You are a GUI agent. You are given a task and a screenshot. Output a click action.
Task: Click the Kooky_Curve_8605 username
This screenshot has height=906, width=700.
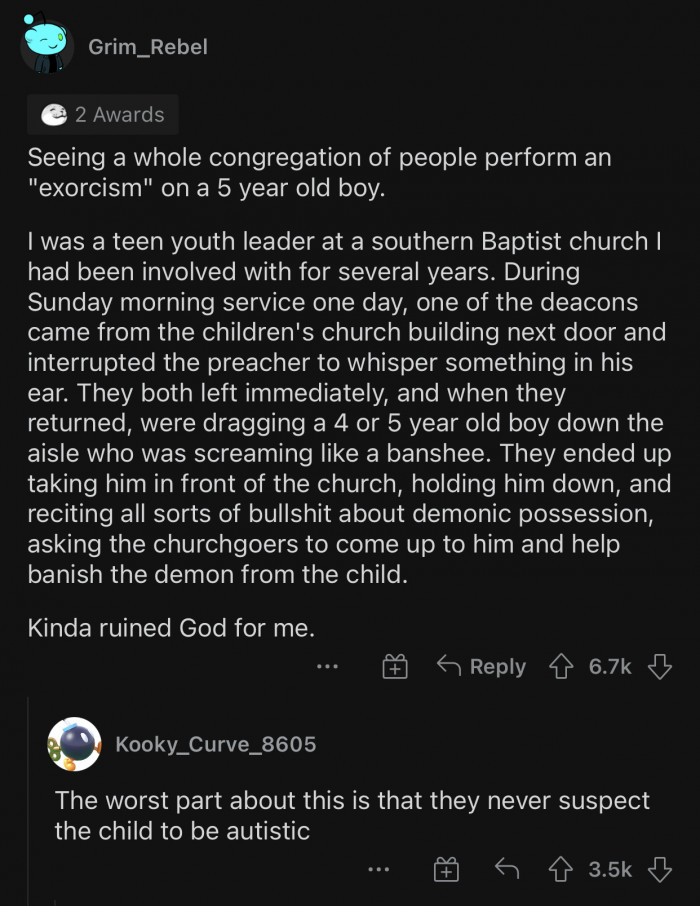215,745
